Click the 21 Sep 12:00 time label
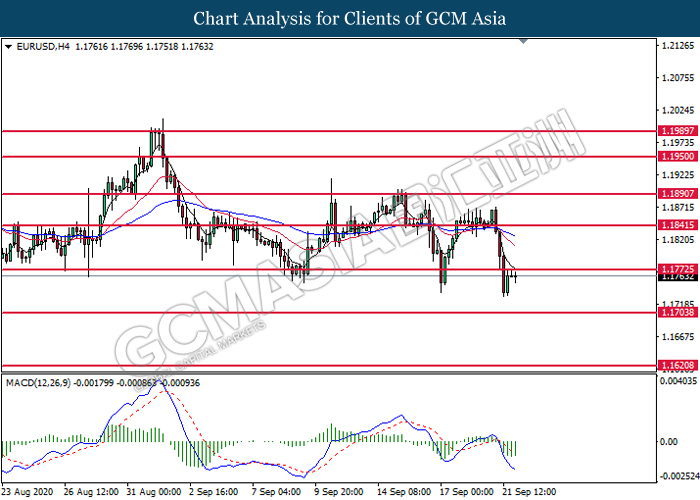 pyautogui.click(x=529, y=492)
